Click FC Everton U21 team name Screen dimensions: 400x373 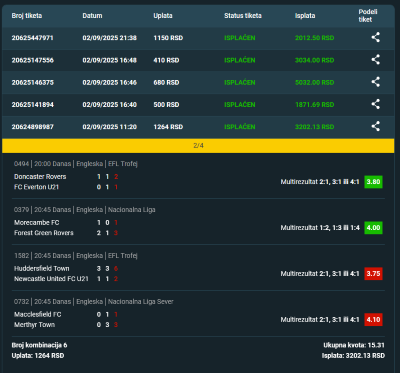36,187
